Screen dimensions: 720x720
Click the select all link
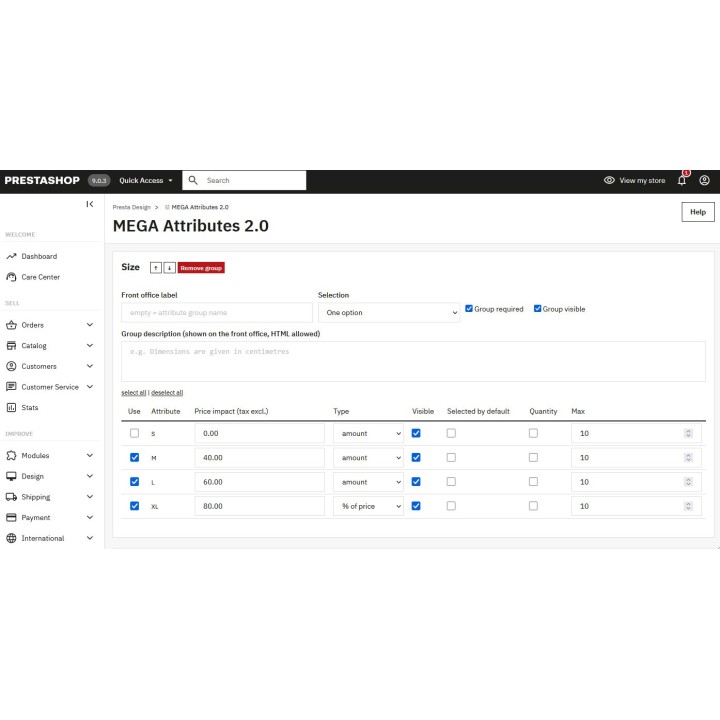134,393
